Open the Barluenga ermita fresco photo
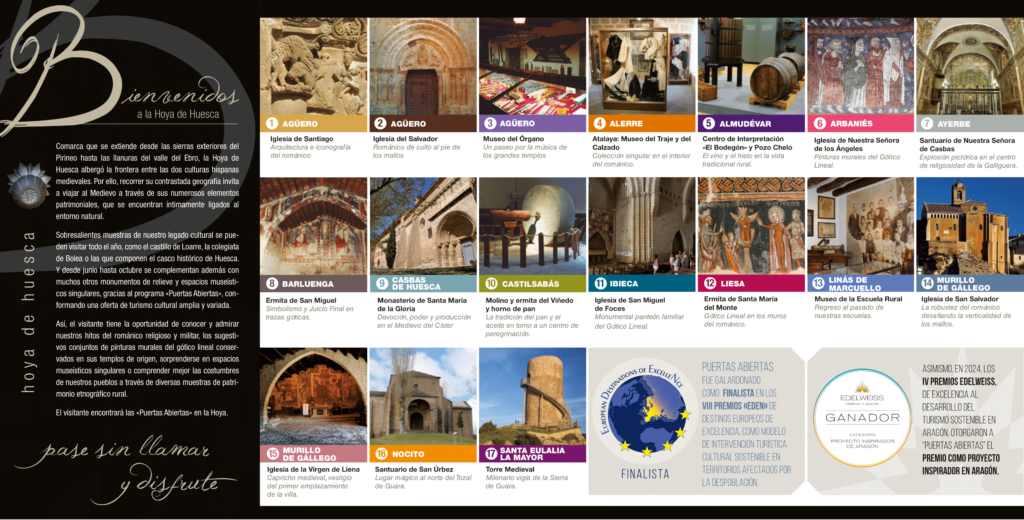 (313, 226)
